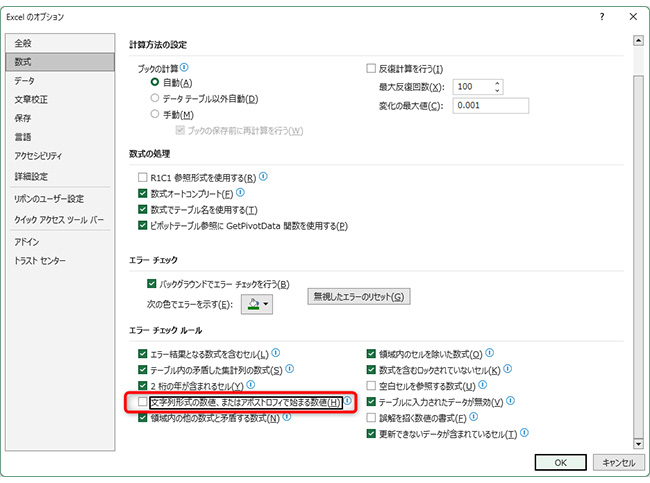Decrease 最大反復回数 with spinner down arrow
Screen dimensions: 650x483
tap(497, 90)
